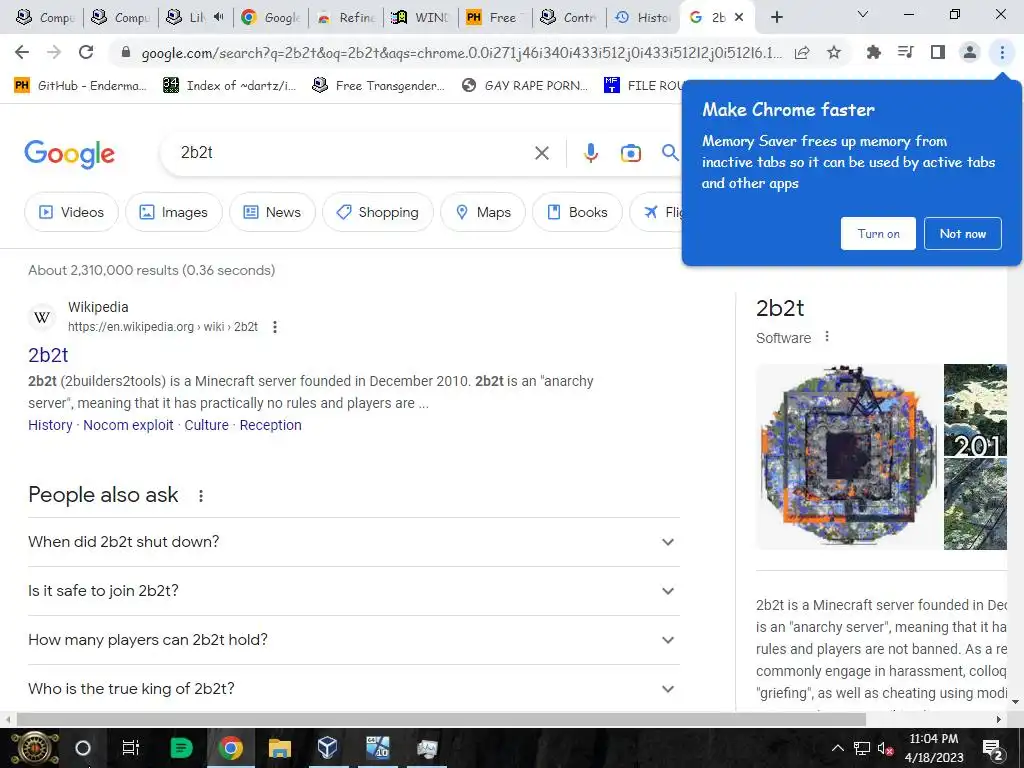Open Chrome's three-dot main menu

[x=1002, y=52]
